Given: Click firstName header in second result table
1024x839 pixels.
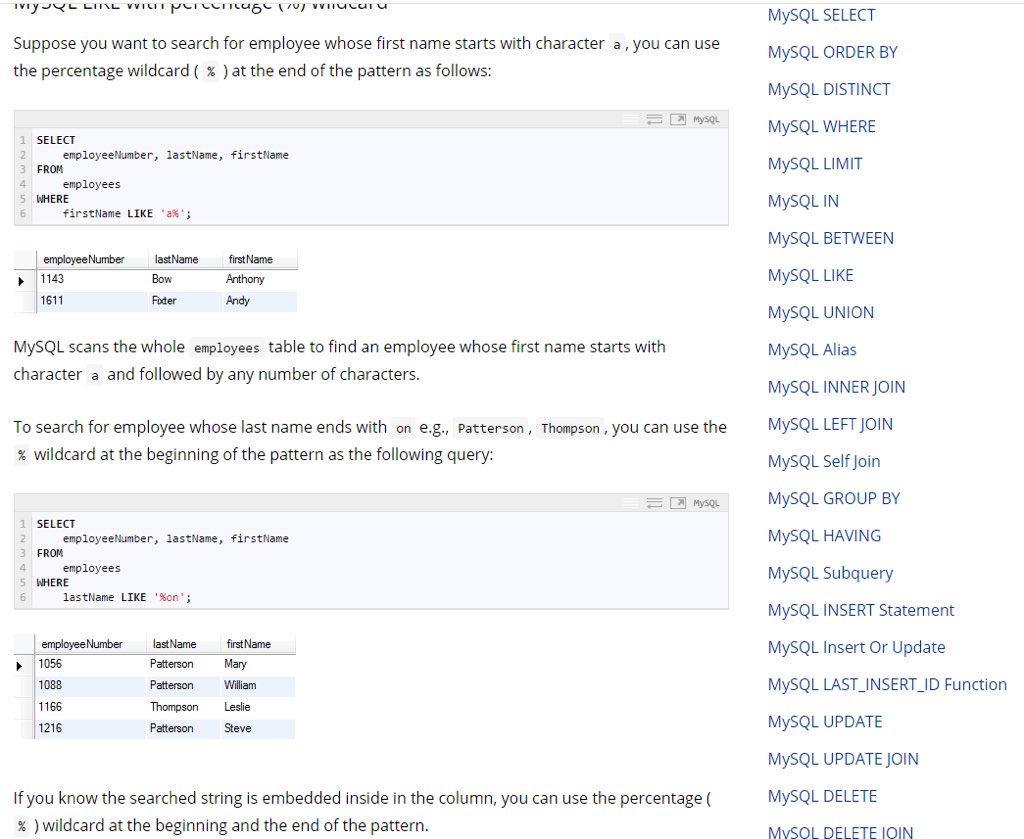Looking at the screenshot, I should pyautogui.click(x=249, y=644).
